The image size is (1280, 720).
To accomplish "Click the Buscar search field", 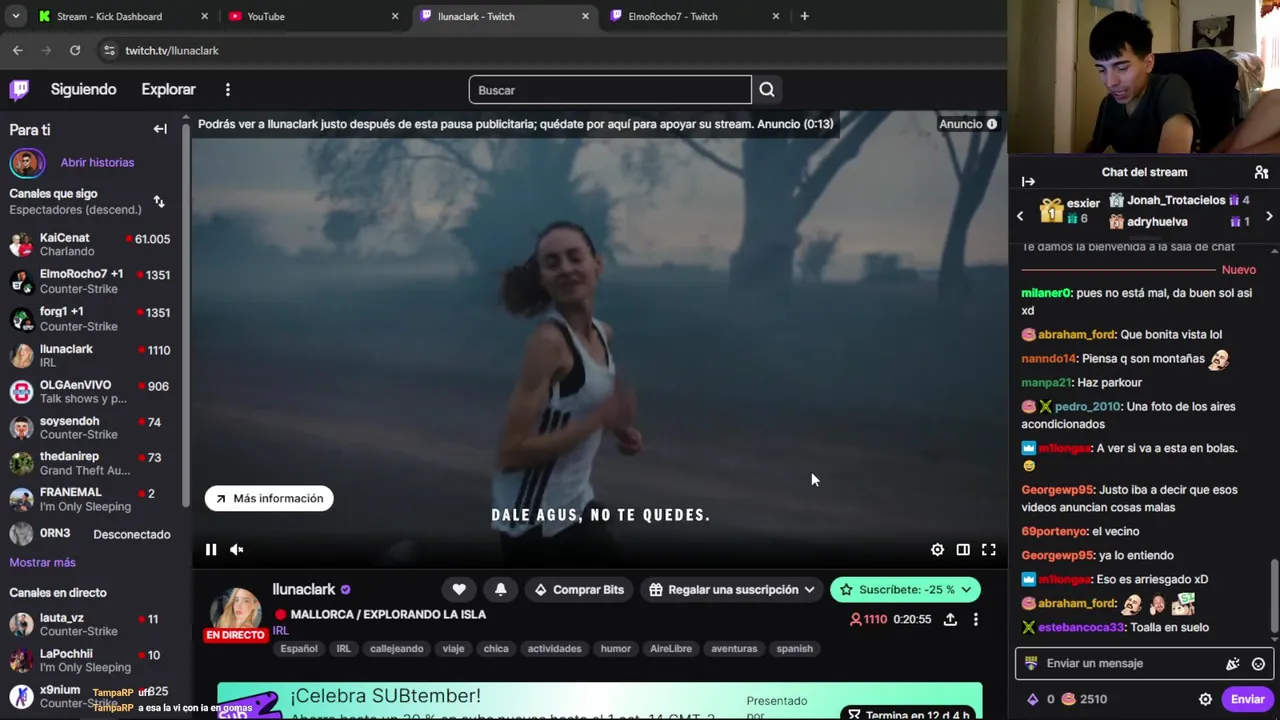I will click(610, 90).
